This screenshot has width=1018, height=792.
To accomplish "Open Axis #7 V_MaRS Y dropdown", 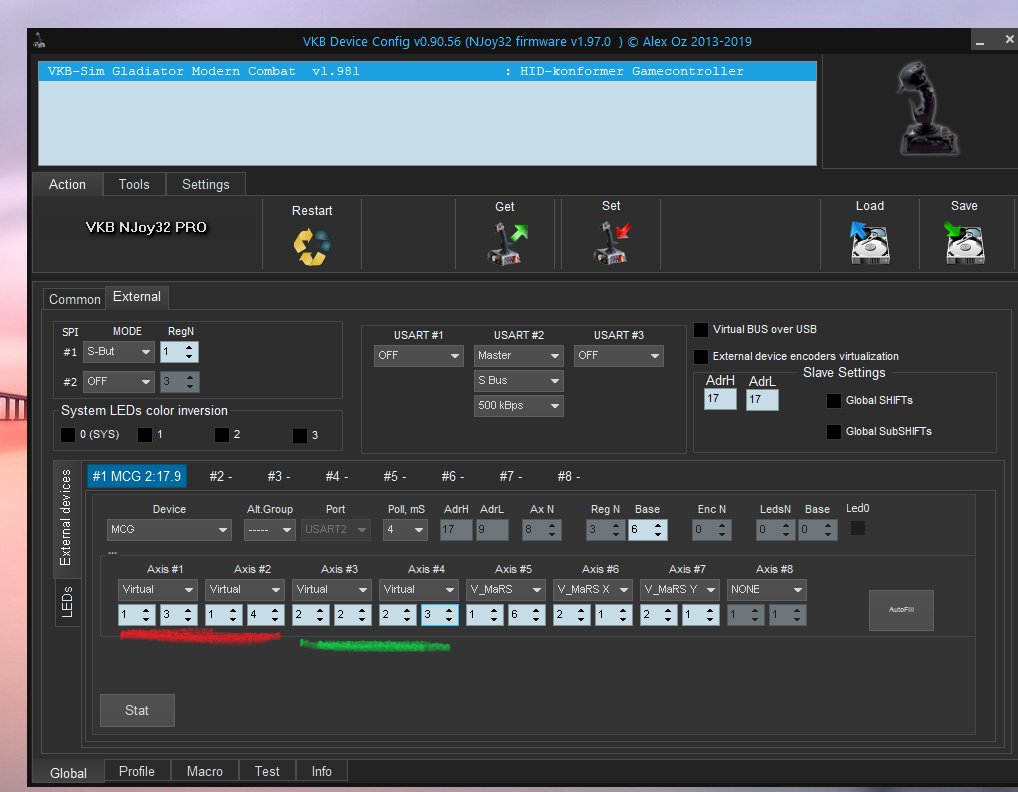I will tap(679, 589).
